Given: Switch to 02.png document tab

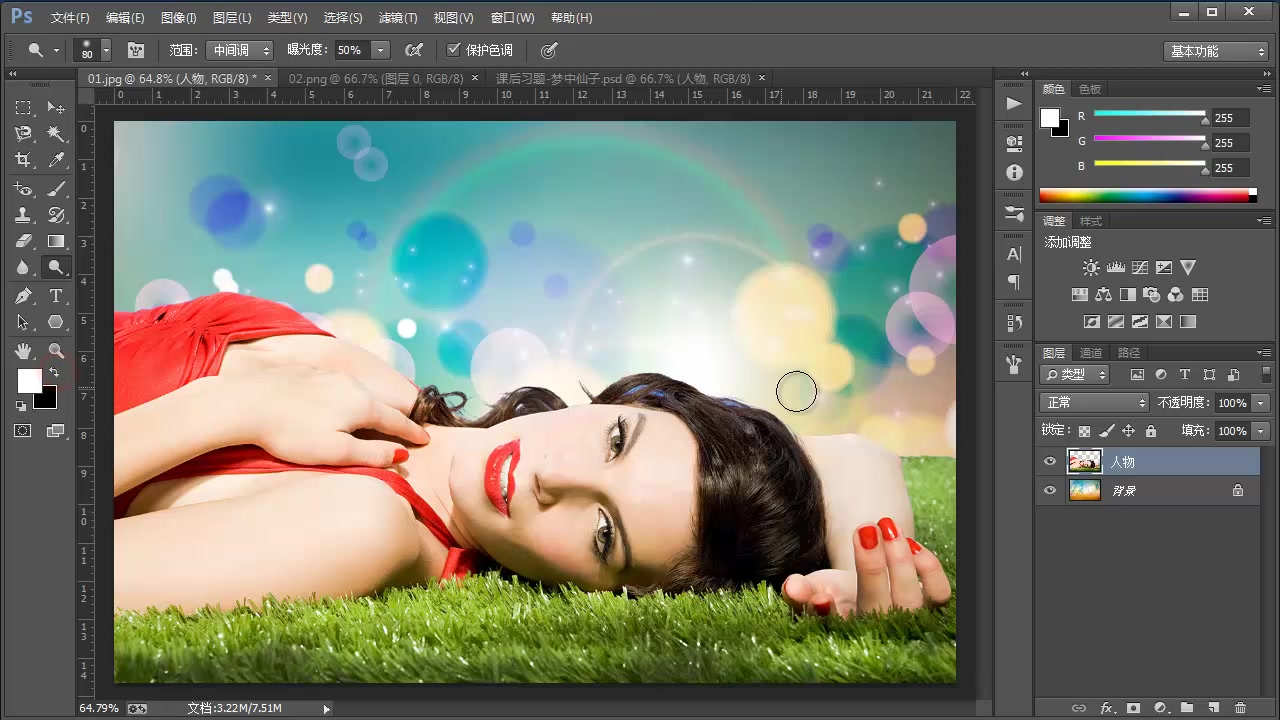Looking at the screenshot, I should coord(376,78).
